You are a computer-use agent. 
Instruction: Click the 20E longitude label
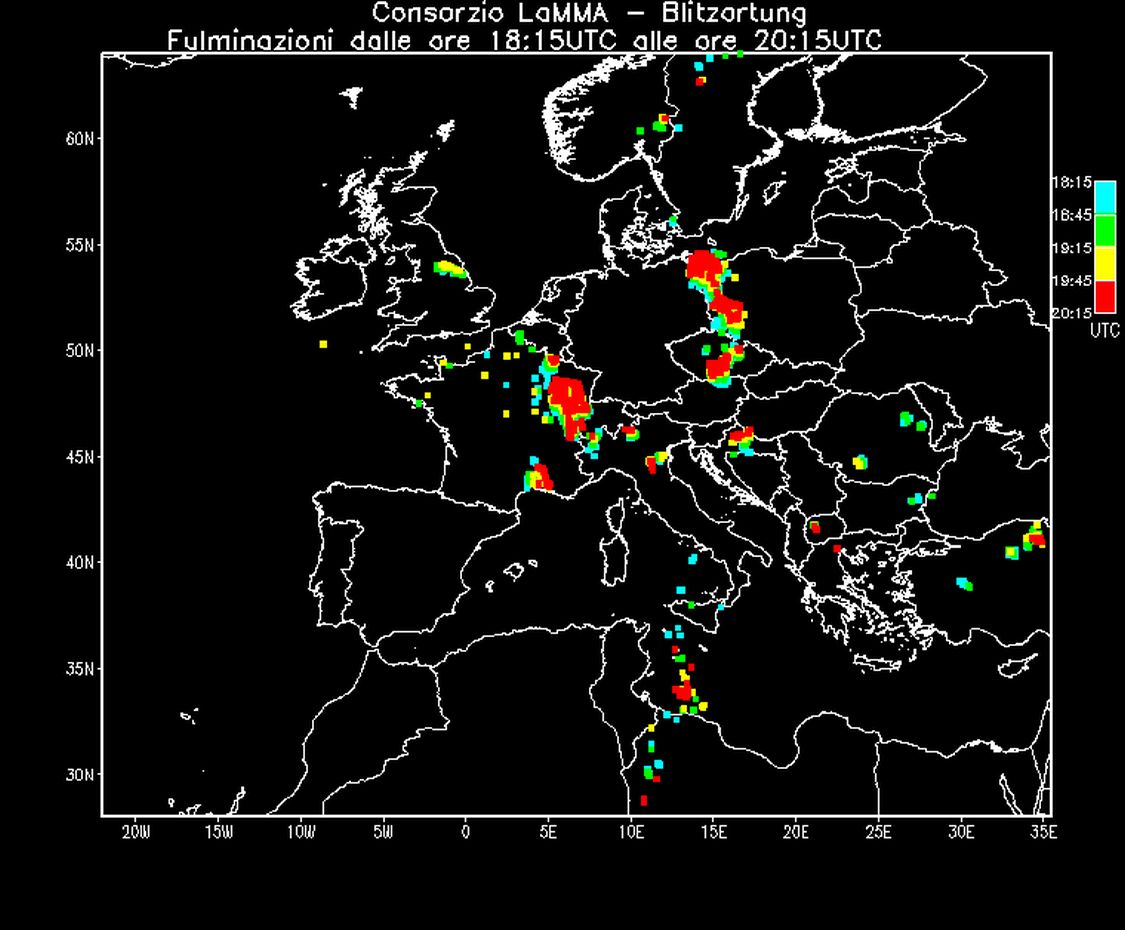pyautogui.click(x=796, y=832)
